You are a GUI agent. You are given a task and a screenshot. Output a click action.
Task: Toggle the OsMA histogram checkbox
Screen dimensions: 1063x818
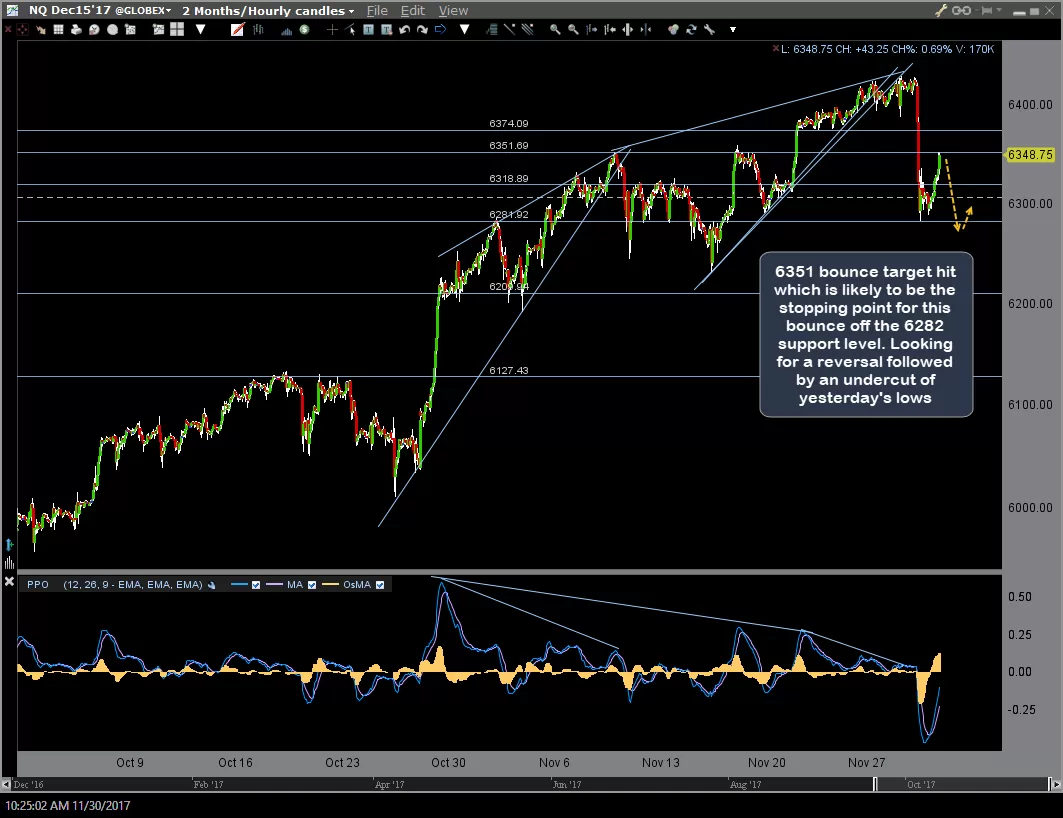click(380, 585)
